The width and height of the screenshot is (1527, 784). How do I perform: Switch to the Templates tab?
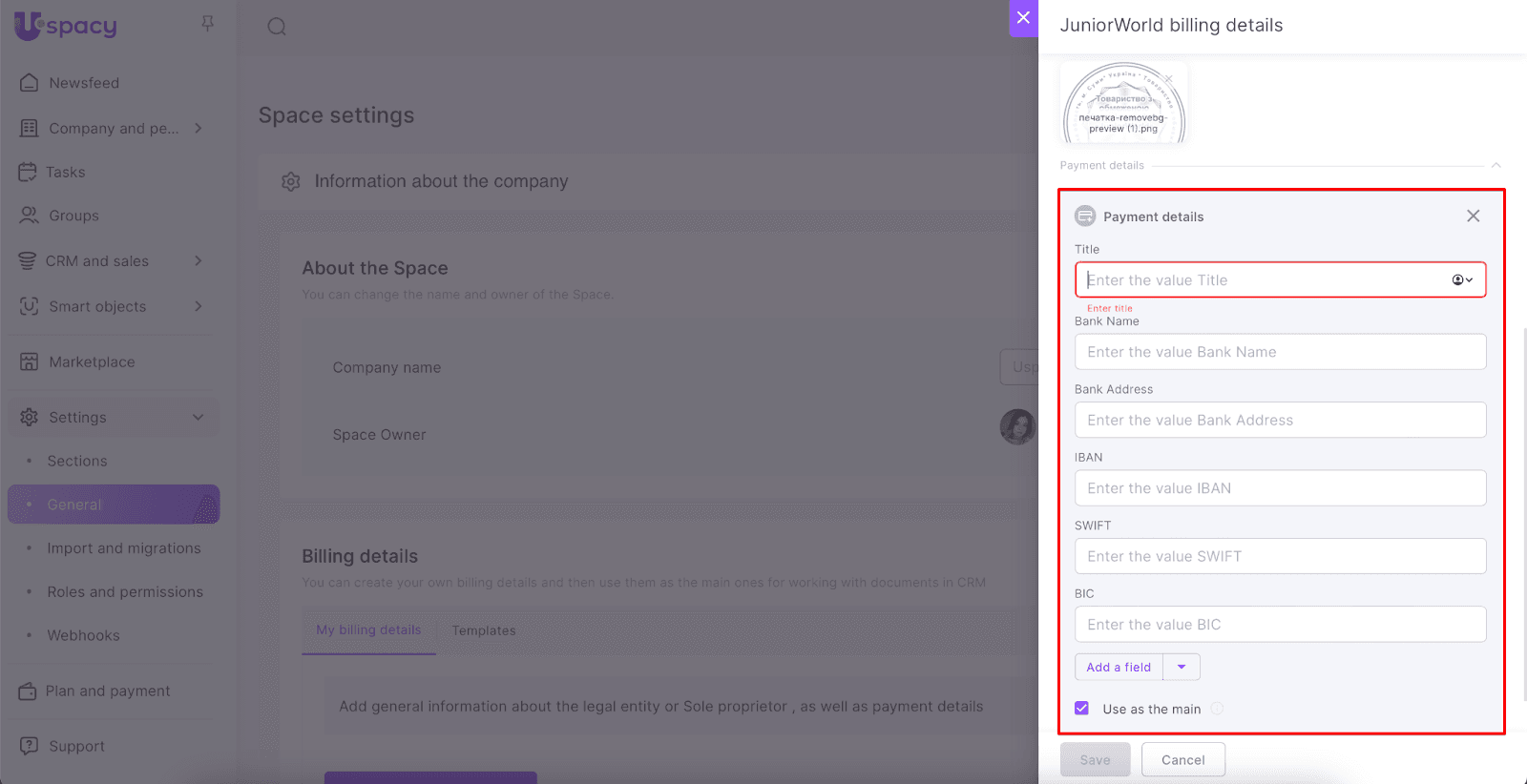click(x=483, y=630)
